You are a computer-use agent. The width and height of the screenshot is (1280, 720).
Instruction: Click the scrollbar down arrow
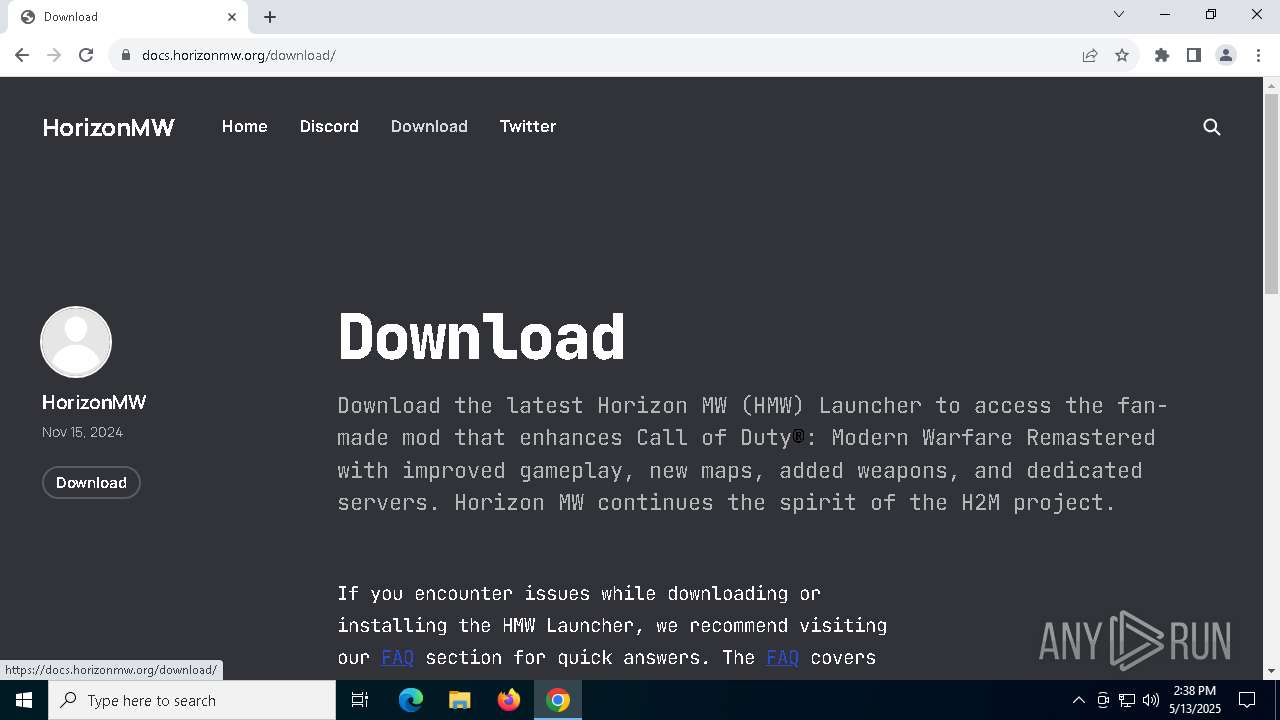click(1272, 671)
